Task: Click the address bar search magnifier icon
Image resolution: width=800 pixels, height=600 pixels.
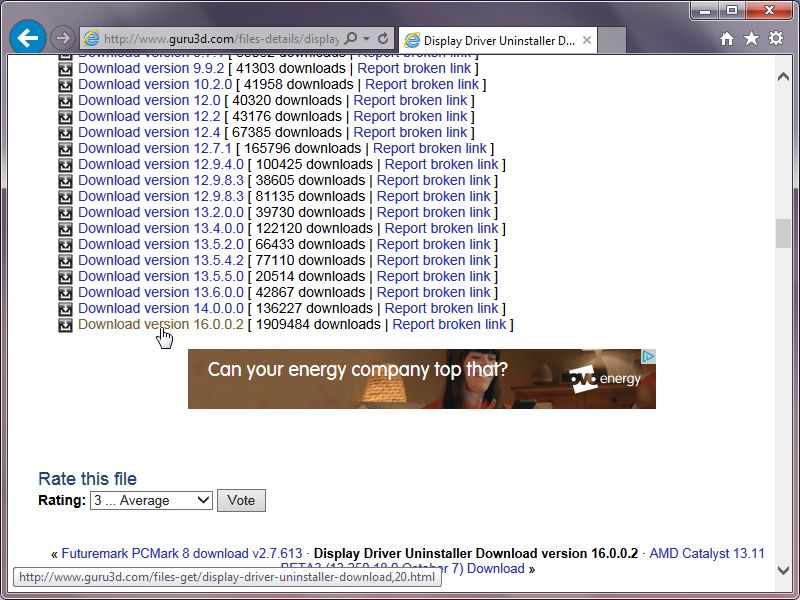Action: click(351, 38)
